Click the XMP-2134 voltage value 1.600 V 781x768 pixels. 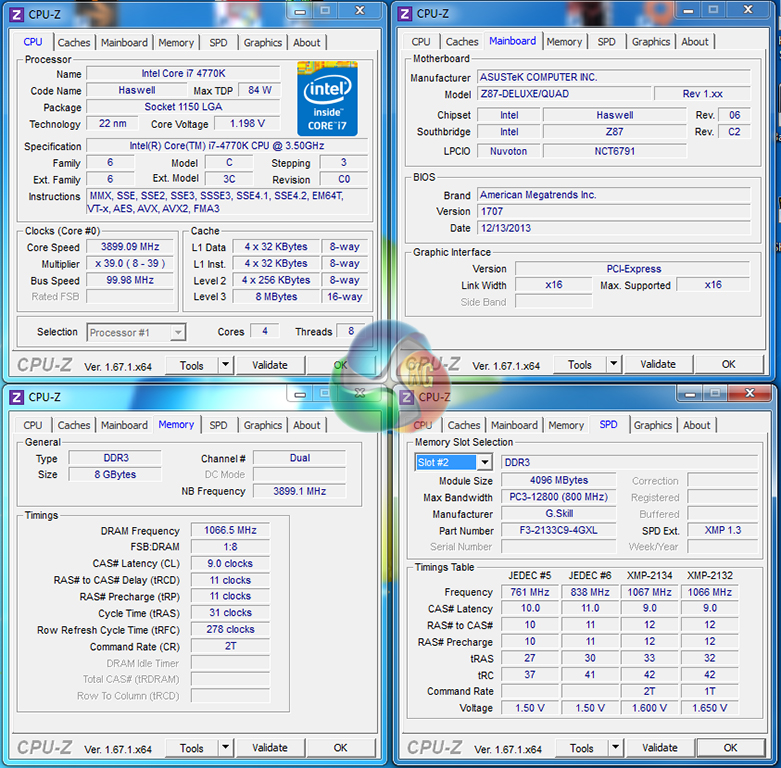(650, 708)
